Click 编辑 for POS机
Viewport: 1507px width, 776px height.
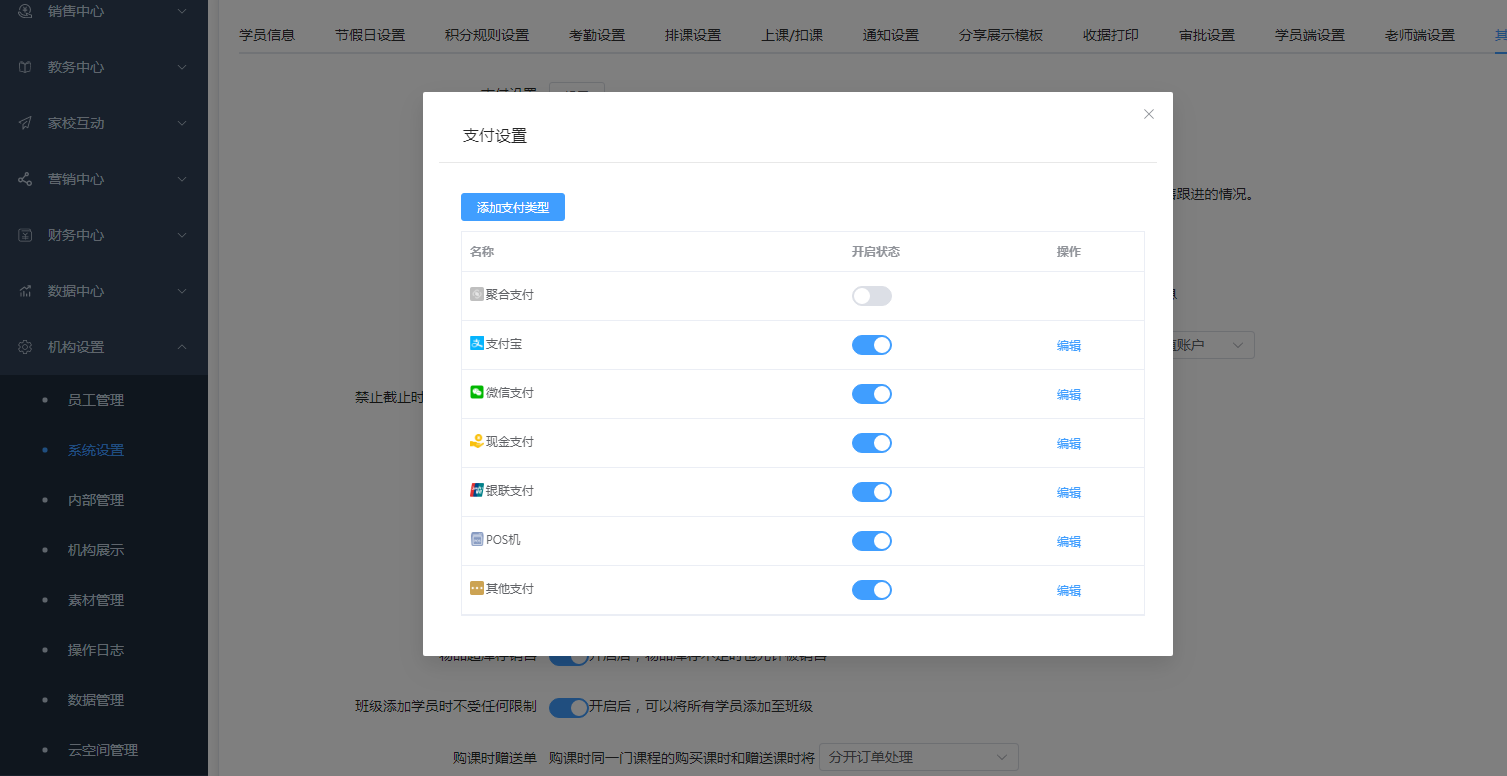point(1069,541)
